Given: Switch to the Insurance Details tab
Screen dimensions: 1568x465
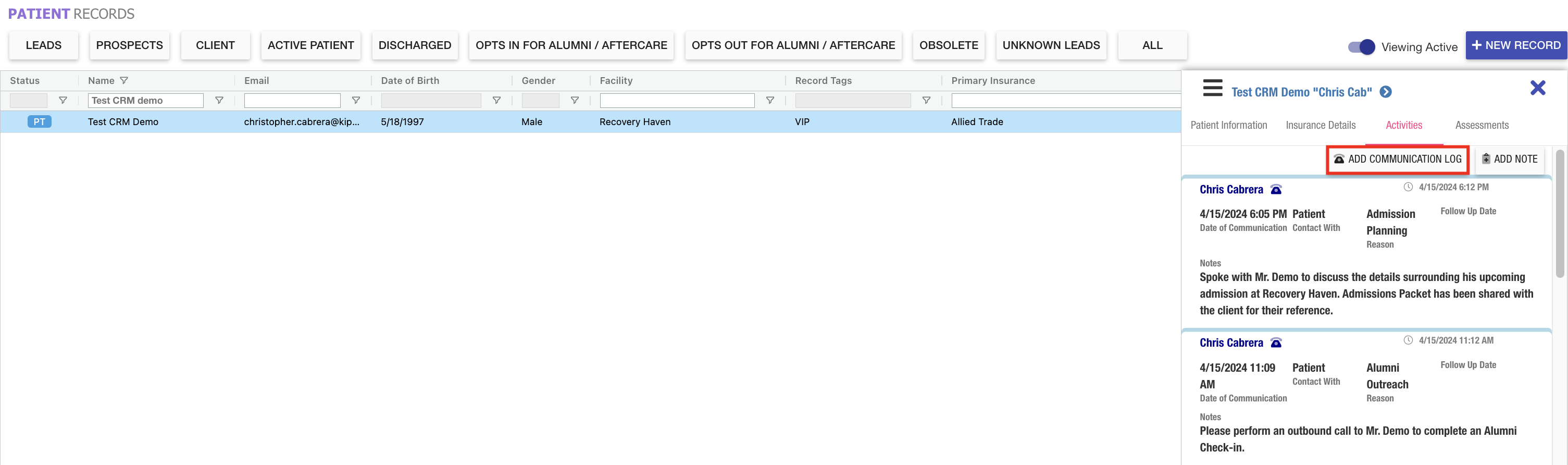Looking at the screenshot, I should click(x=1320, y=125).
